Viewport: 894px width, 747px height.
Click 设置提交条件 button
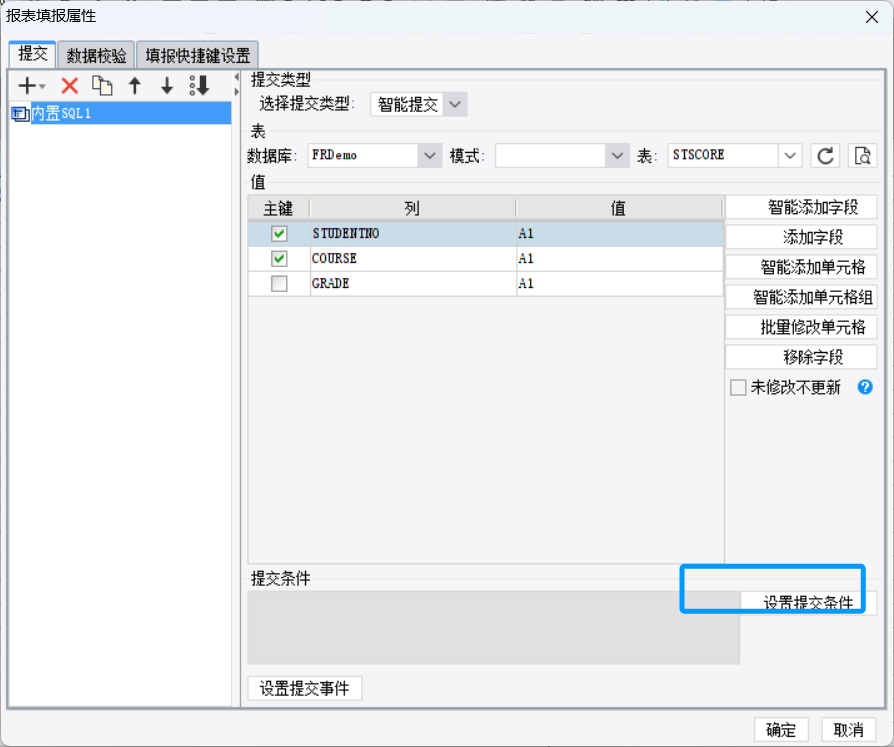[808, 602]
